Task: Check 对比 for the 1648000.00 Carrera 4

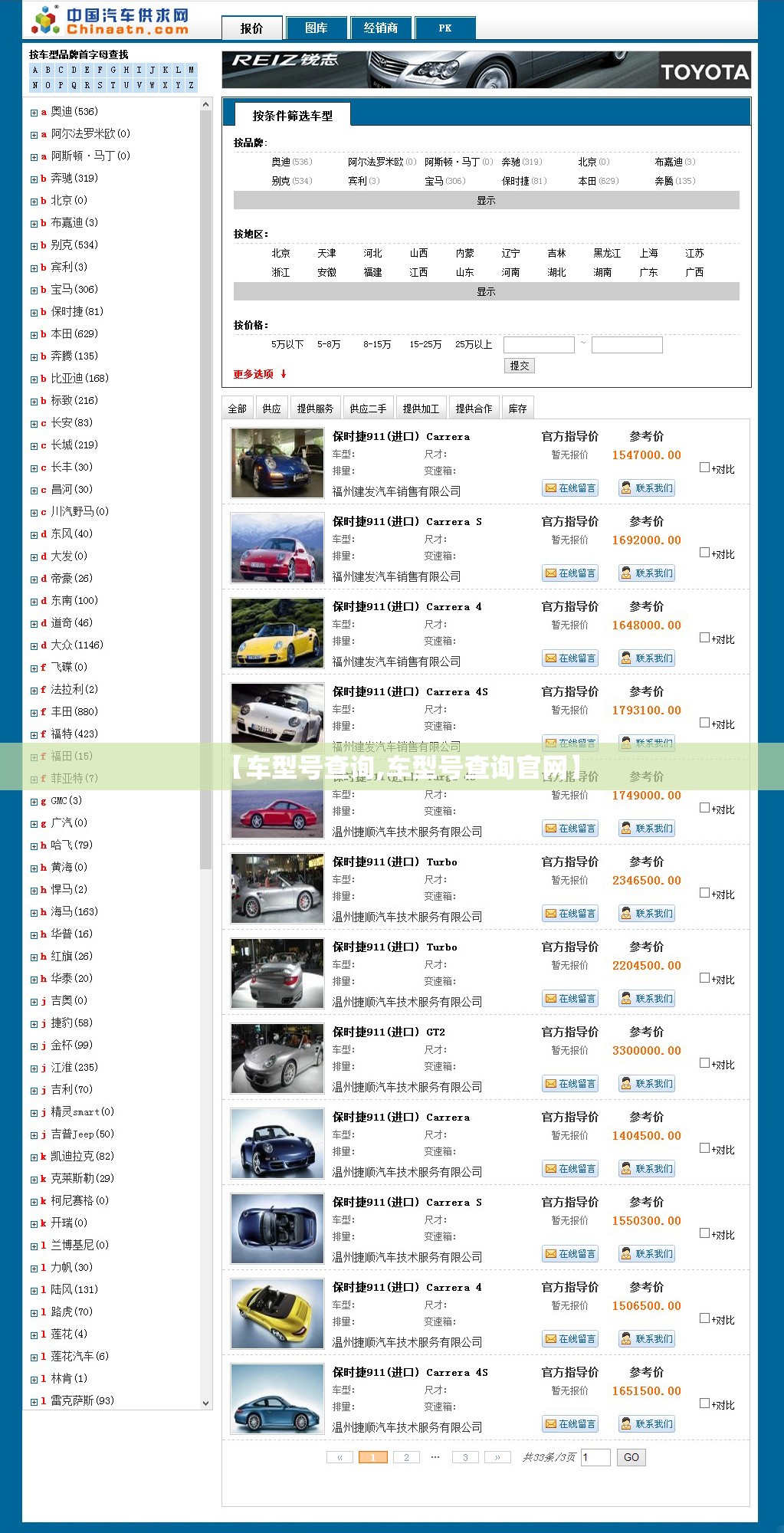Action: pyautogui.click(x=704, y=637)
